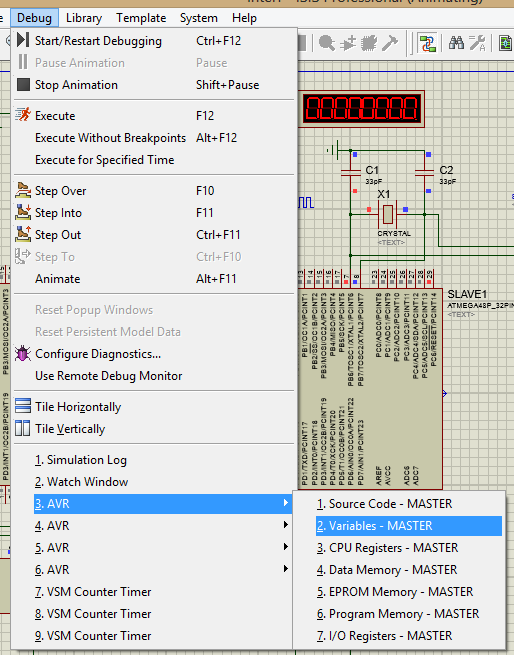514x655 pixels.
Task: Select the Animate menu entry
Action: point(154,279)
